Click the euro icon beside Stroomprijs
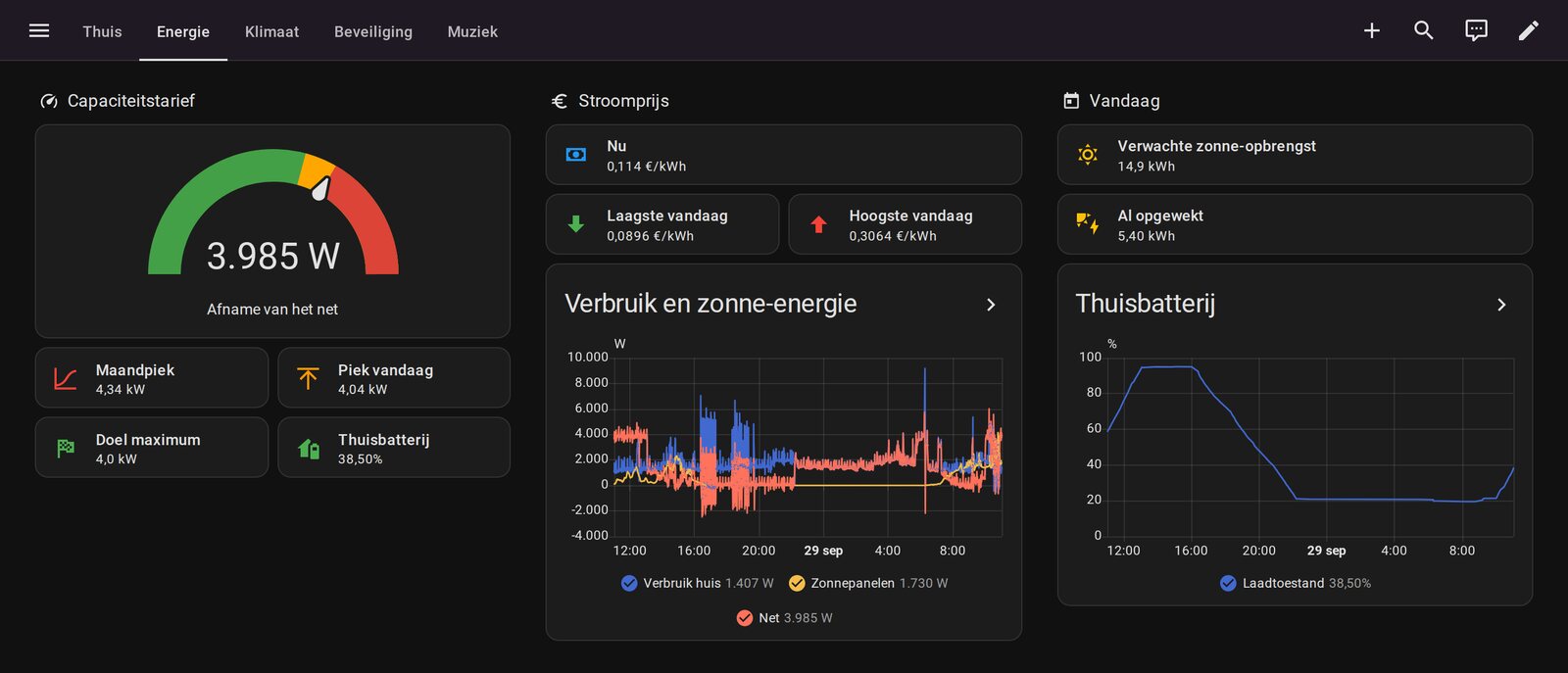Screen dimensions: 1568x673 pos(560,101)
